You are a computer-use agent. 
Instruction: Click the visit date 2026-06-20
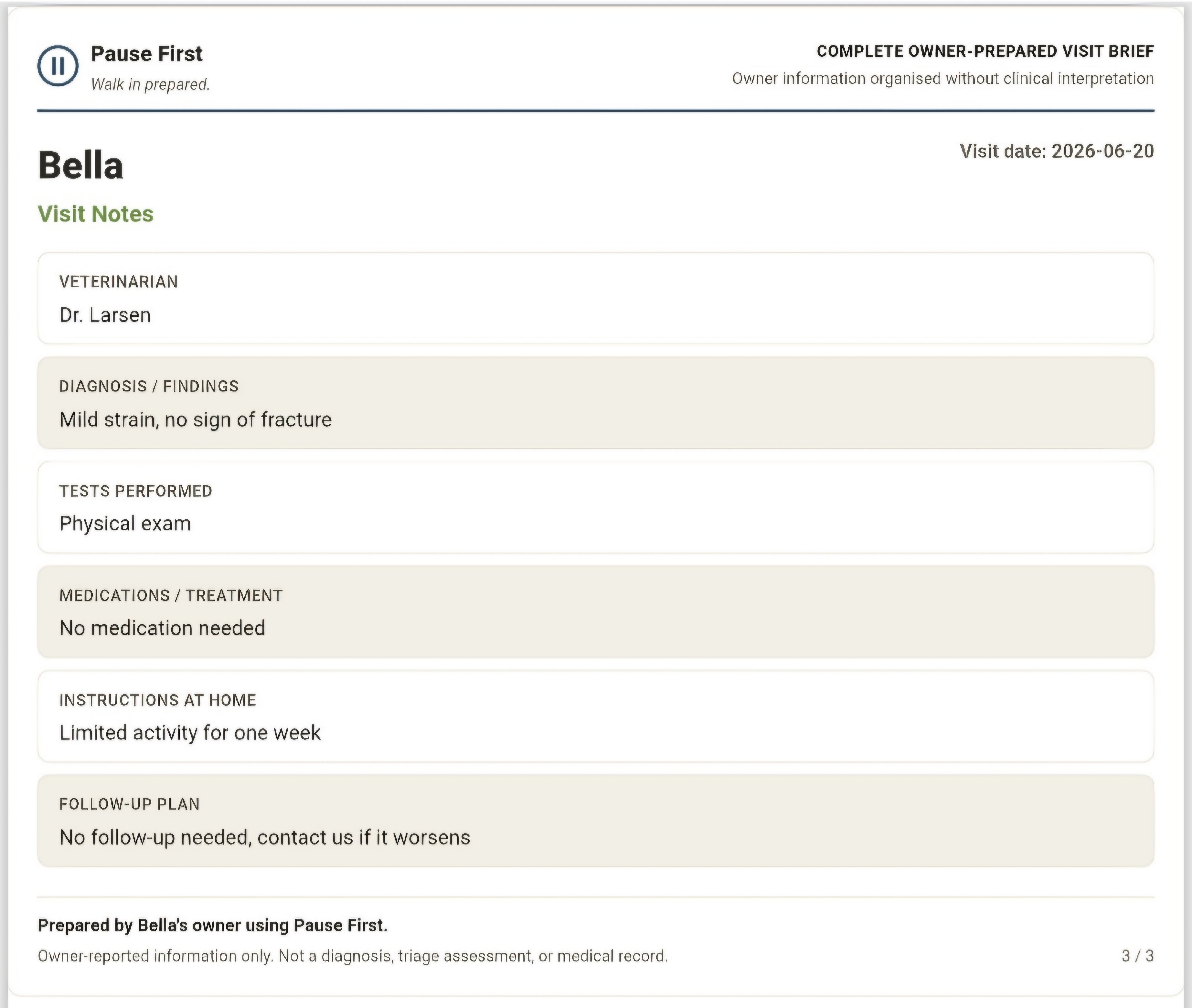point(1057,151)
